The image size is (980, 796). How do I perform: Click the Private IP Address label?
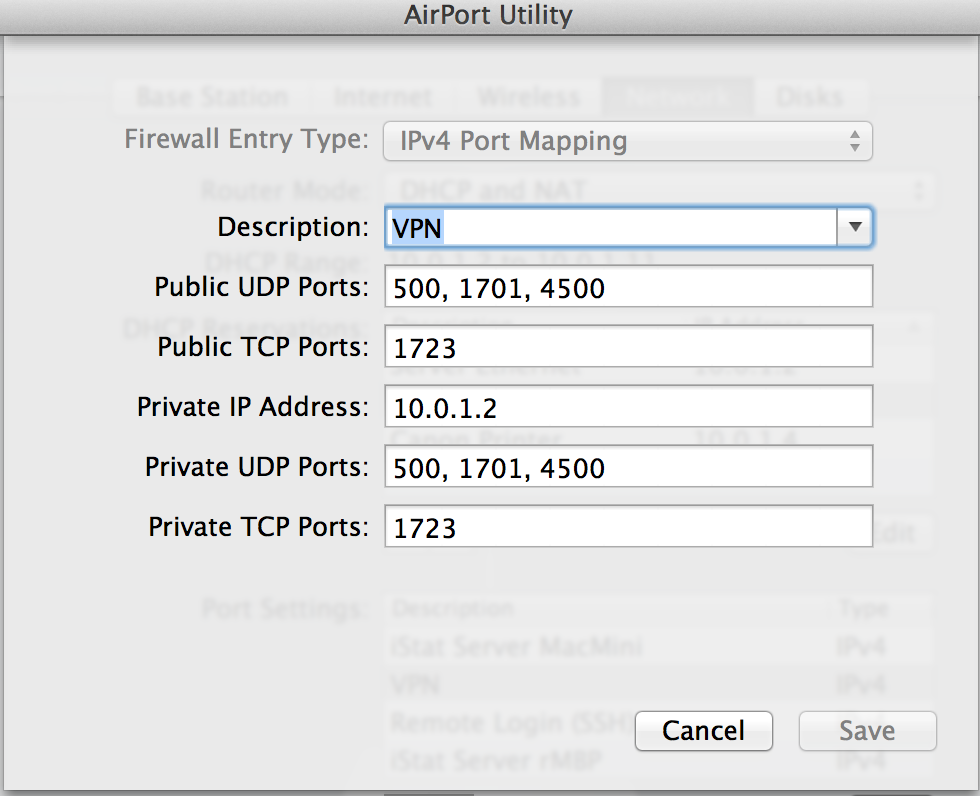point(253,407)
